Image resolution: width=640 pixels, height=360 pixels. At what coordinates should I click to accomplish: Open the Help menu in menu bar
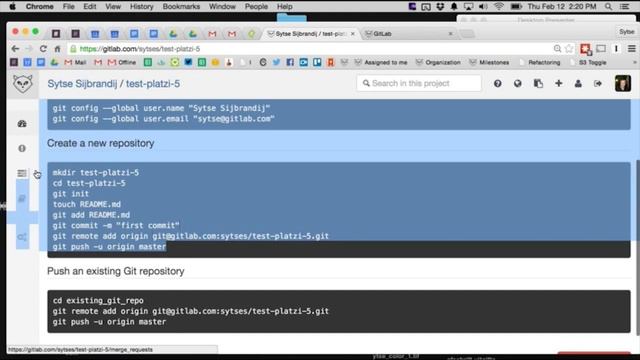(x=284, y=7)
